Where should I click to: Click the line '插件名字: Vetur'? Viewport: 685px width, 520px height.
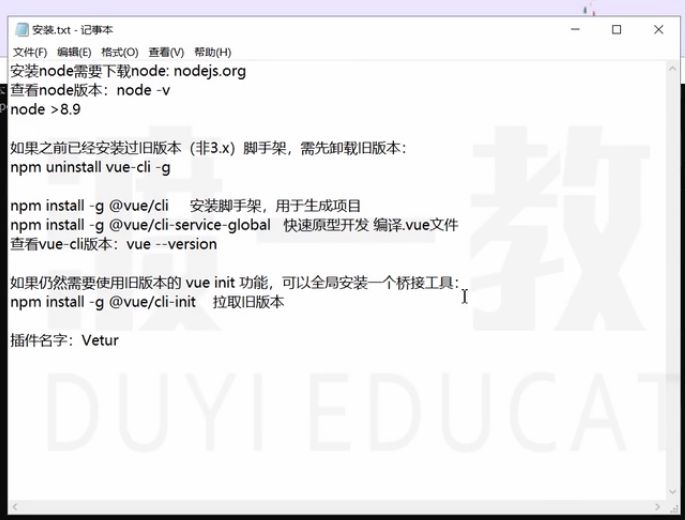pos(65,340)
